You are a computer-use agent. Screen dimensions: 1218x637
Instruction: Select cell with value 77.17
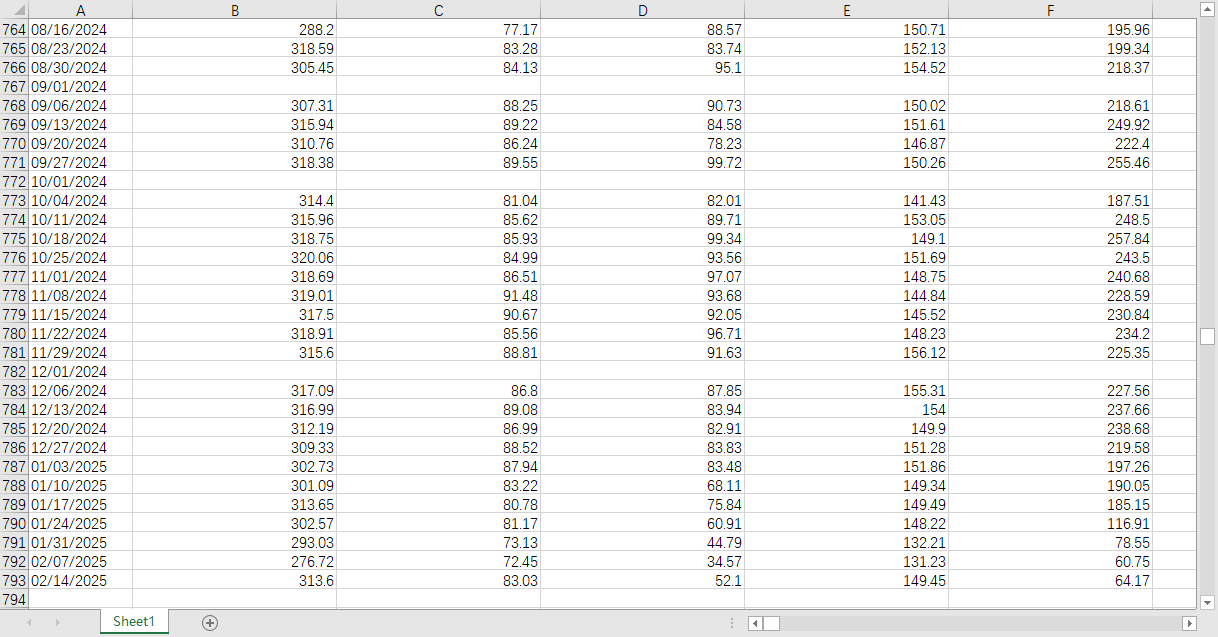pyautogui.click(x=438, y=30)
